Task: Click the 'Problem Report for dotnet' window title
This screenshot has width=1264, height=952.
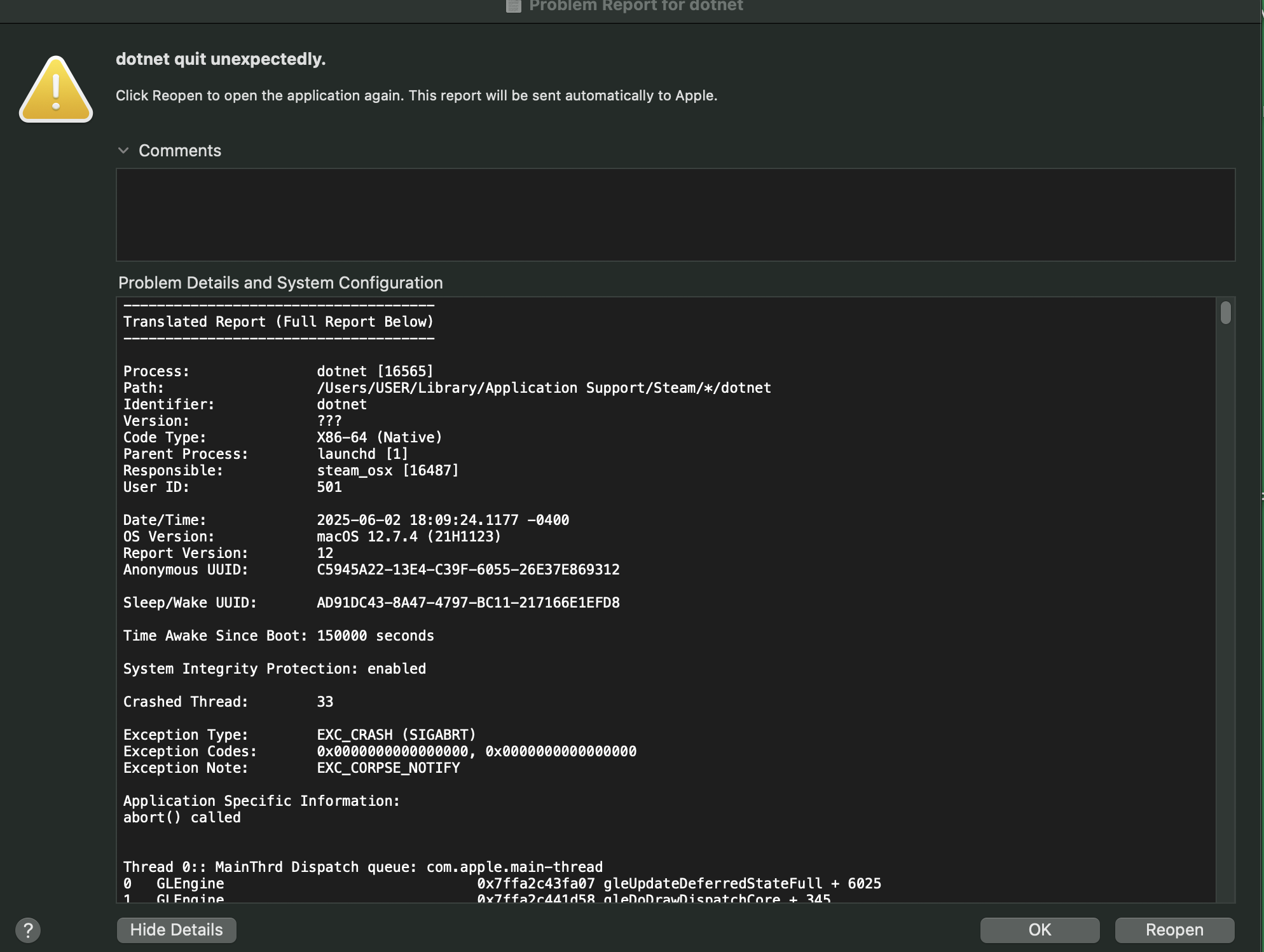Action: point(636,6)
